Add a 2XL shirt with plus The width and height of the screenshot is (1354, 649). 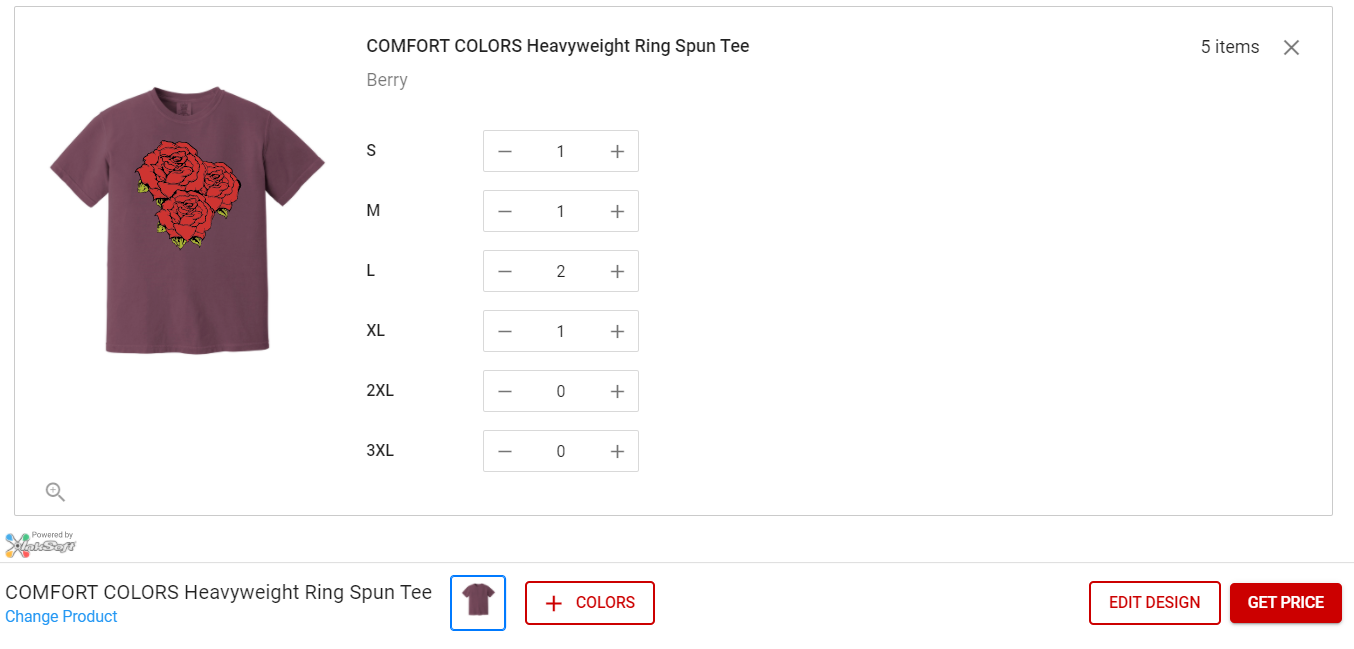coord(617,391)
